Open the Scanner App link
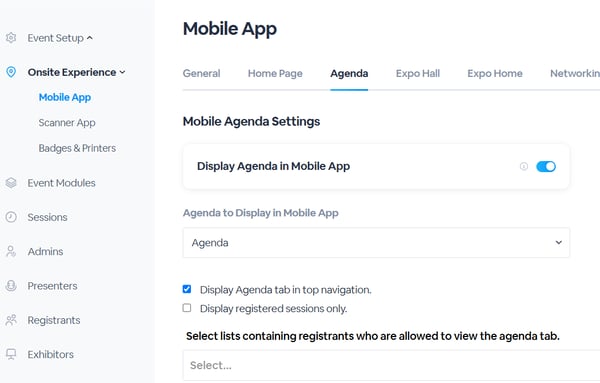This screenshot has width=600, height=383. 67,123
